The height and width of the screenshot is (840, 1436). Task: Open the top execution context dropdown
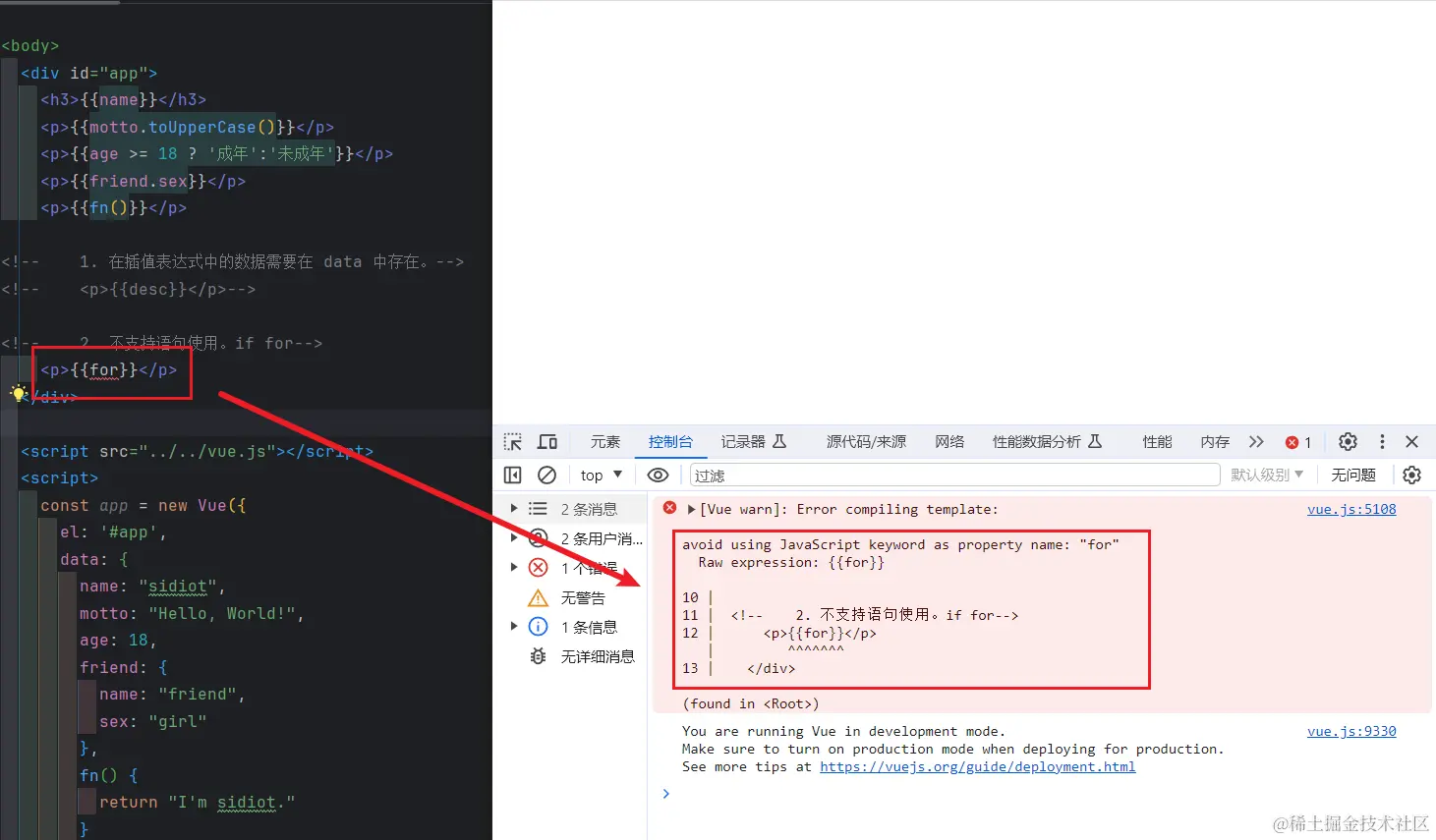click(602, 476)
